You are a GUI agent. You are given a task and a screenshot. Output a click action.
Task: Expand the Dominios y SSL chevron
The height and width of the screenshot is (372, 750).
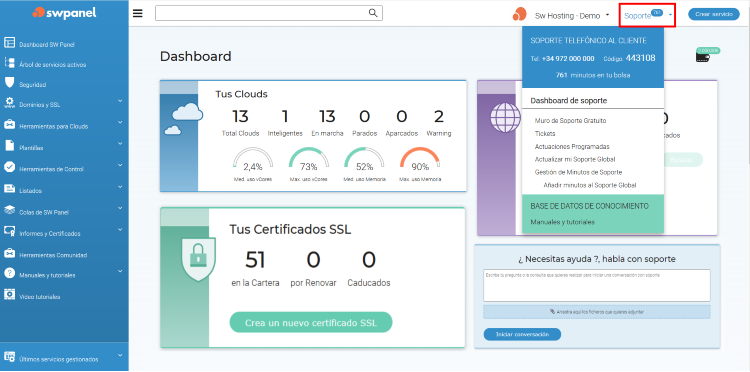tap(120, 101)
